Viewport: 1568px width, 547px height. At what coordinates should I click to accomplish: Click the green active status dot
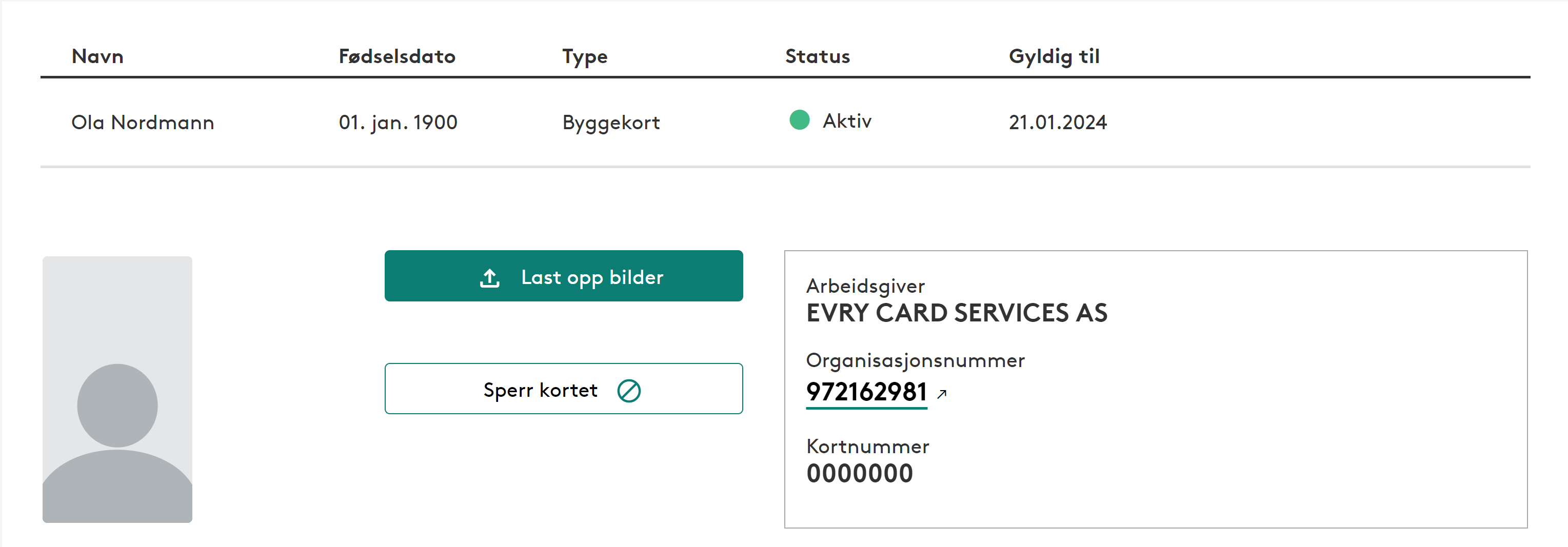(x=799, y=120)
